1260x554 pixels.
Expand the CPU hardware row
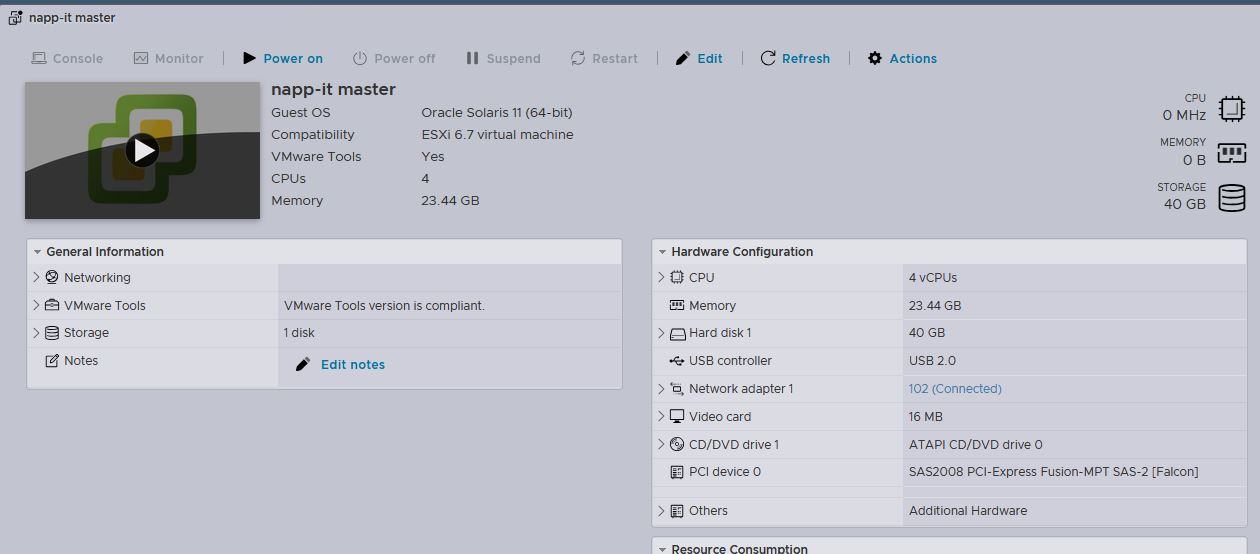point(661,277)
